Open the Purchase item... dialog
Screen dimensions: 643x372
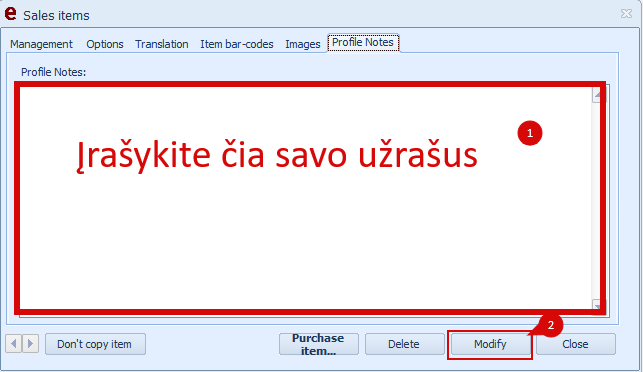point(319,344)
